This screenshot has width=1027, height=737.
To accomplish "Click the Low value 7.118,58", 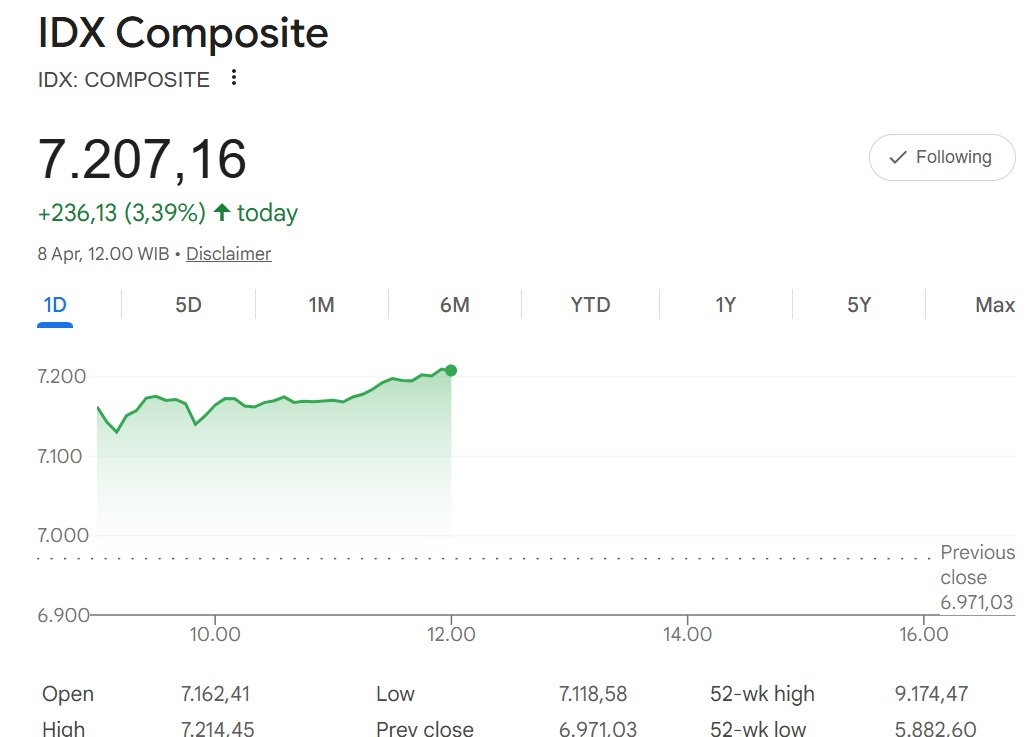I will click(592, 694).
